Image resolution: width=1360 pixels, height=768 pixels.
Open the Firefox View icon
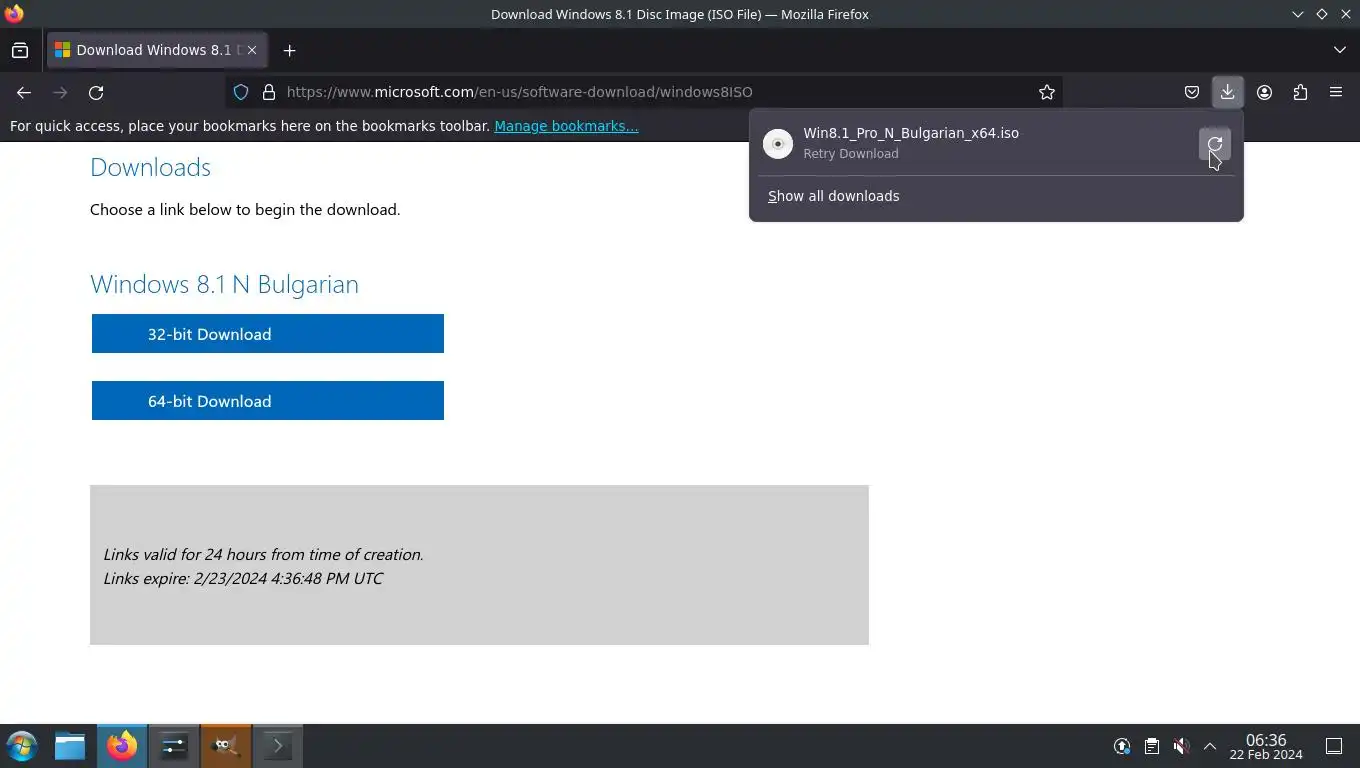coord(20,50)
